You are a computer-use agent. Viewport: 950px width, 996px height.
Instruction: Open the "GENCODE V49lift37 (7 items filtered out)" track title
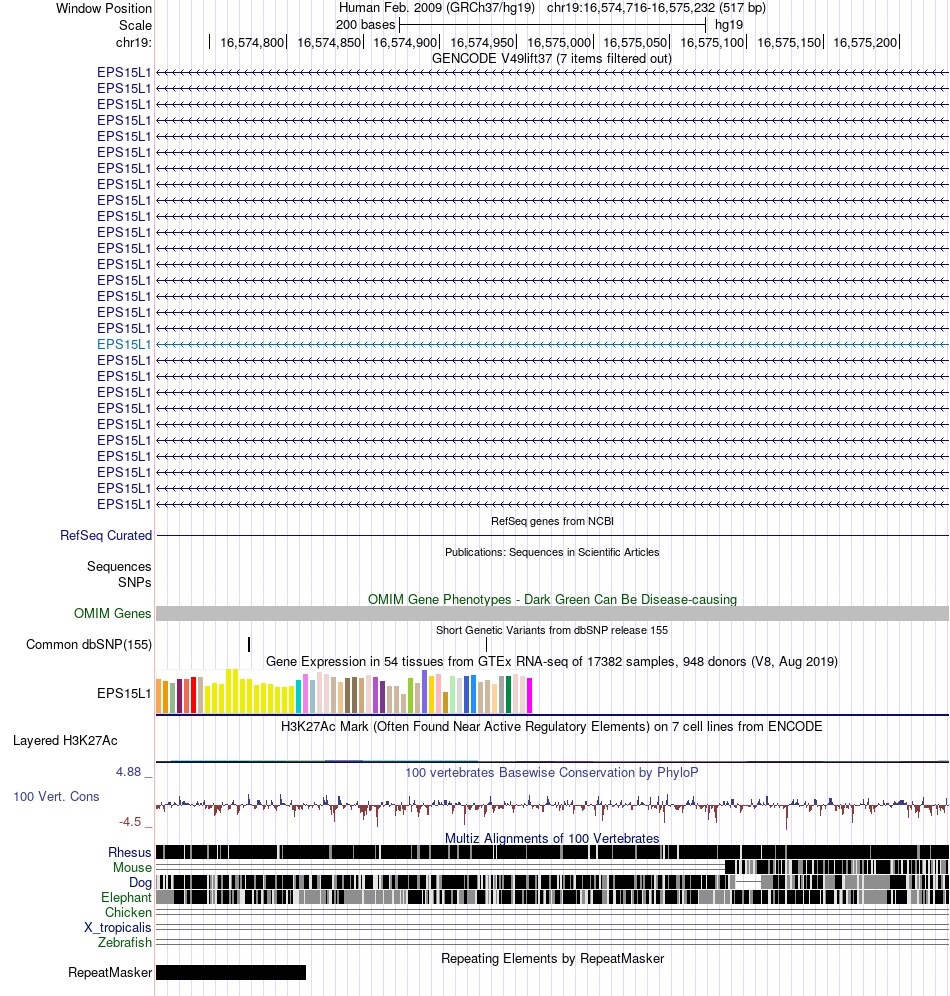tap(552, 58)
